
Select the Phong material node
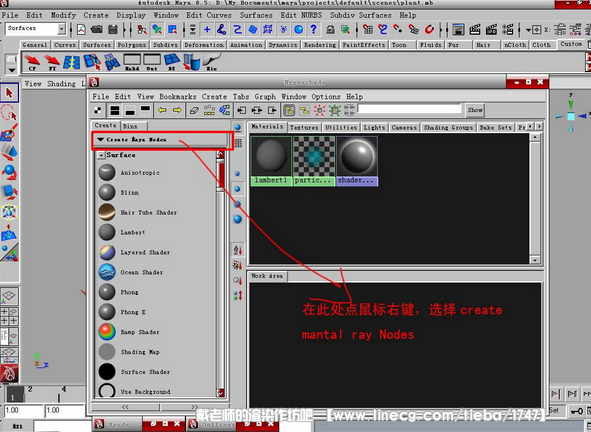point(119,292)
